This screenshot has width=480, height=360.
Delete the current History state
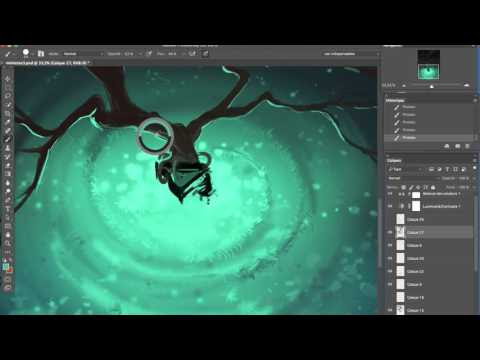pos(467,146)
